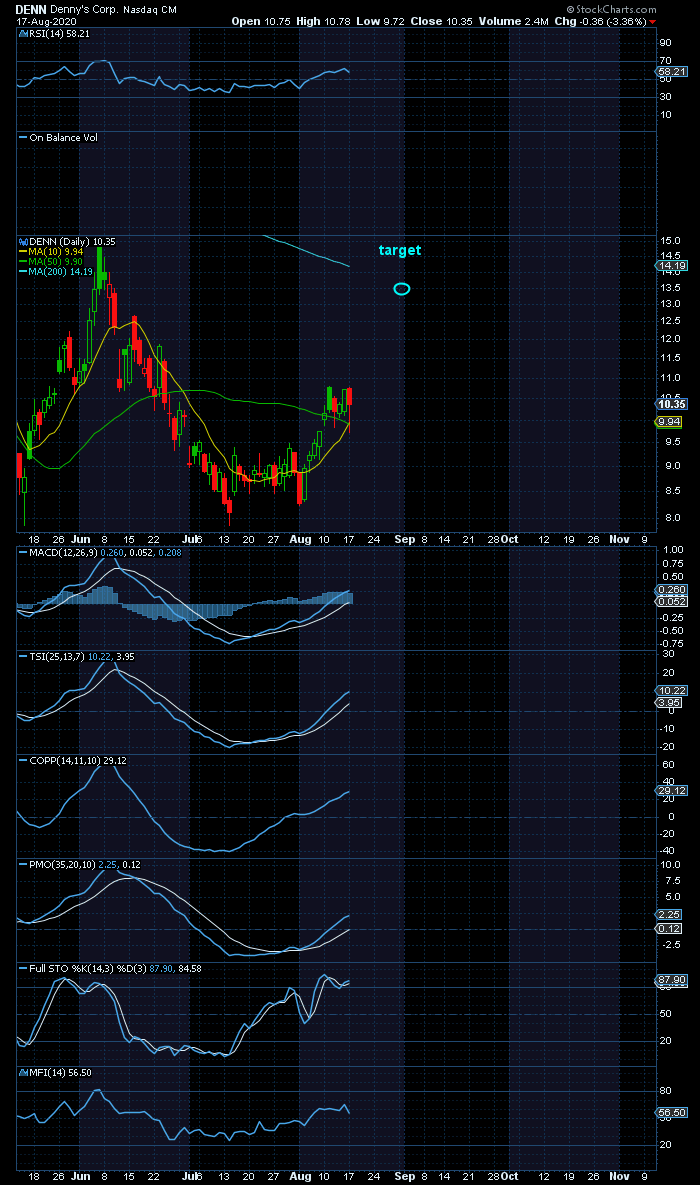Screen dimensions: 700x1185
Task: Click Sep on the bottom MFI date axis
Action: pos(404,1176)
